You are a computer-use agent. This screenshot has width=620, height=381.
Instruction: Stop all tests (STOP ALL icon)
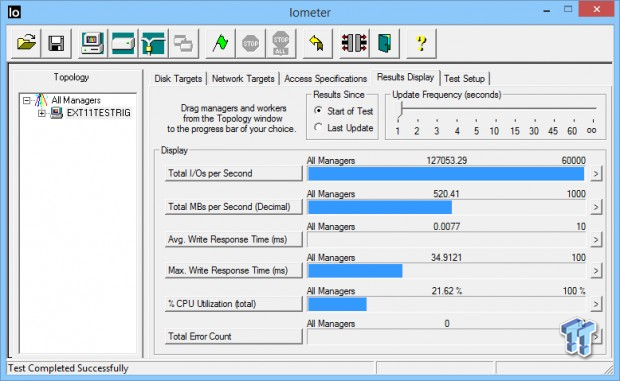coord(281,43)
